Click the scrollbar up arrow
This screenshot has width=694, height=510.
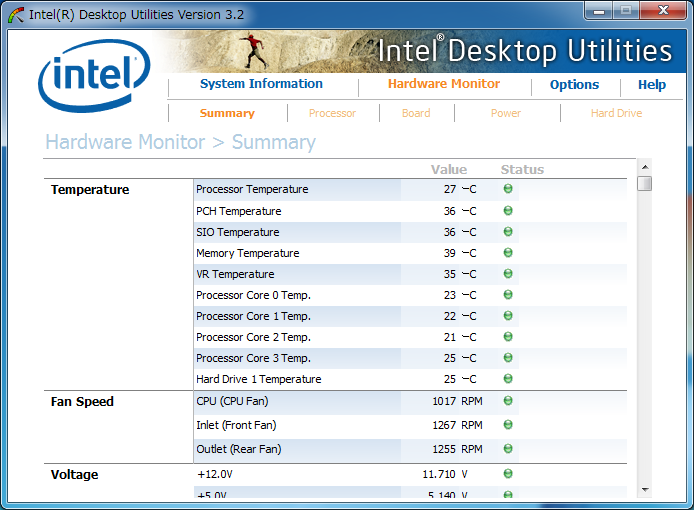pyautogui.click(x=645, y=167)
